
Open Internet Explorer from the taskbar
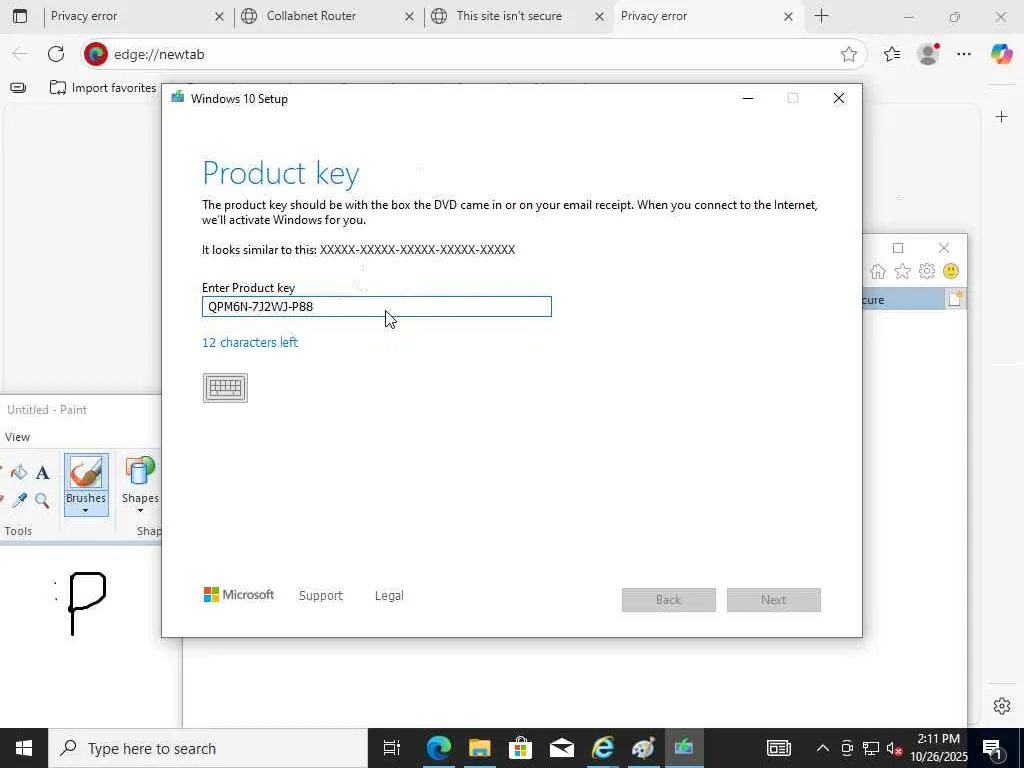coord(602,748)
